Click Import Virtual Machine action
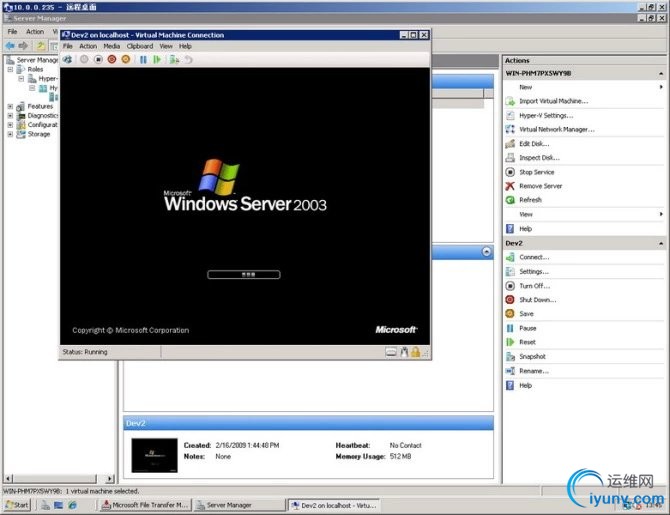The image size is (670, 515). (553, 101)
